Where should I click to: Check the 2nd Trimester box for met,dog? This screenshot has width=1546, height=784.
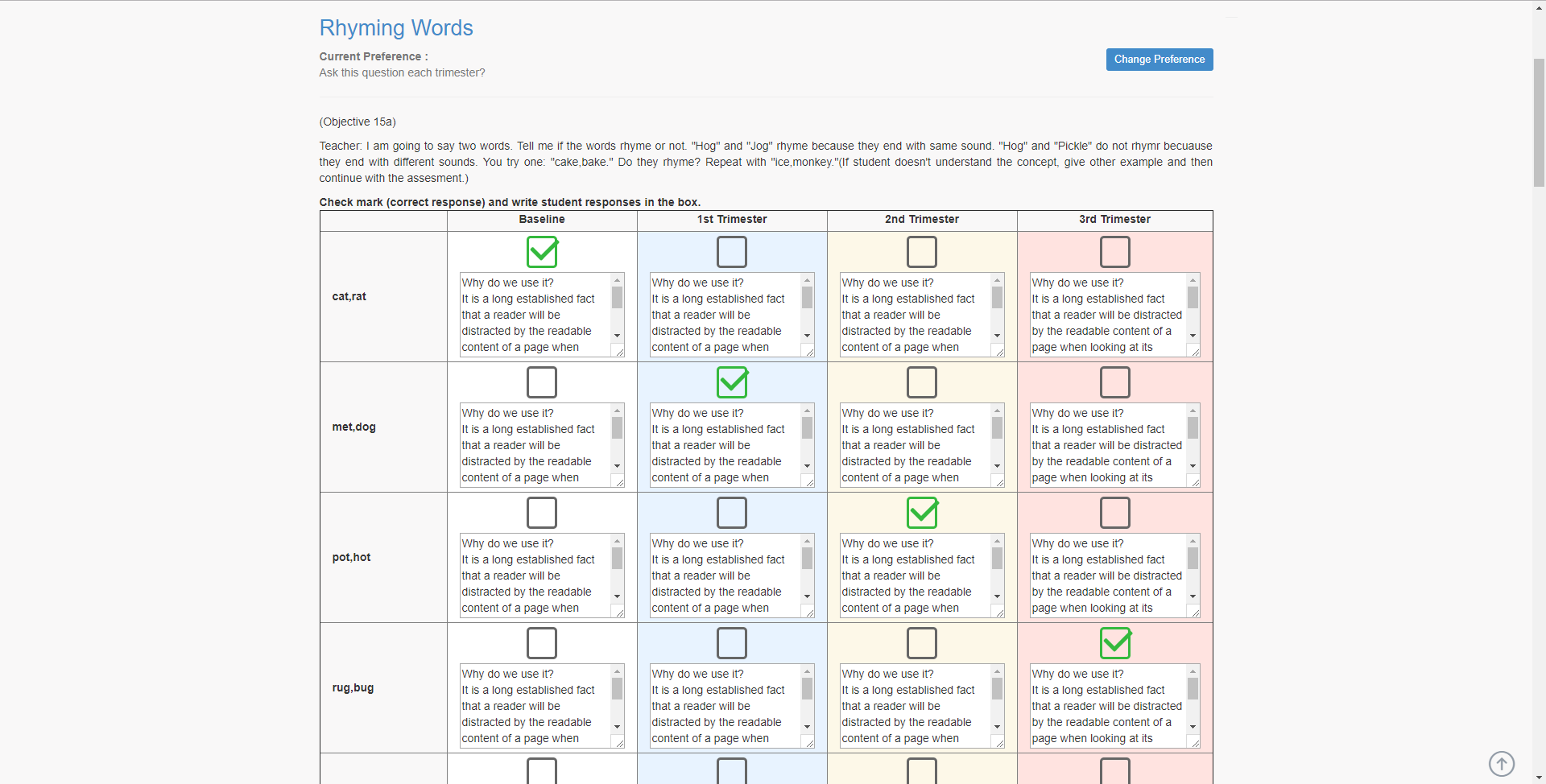point(921,382)
